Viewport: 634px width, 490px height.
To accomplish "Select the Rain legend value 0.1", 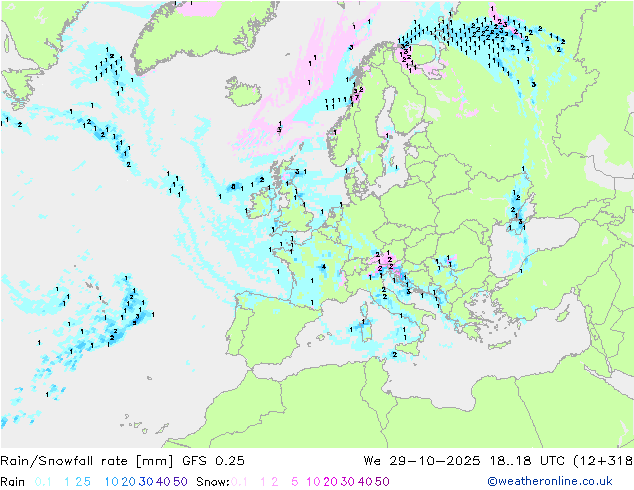I will pos(43,482).
